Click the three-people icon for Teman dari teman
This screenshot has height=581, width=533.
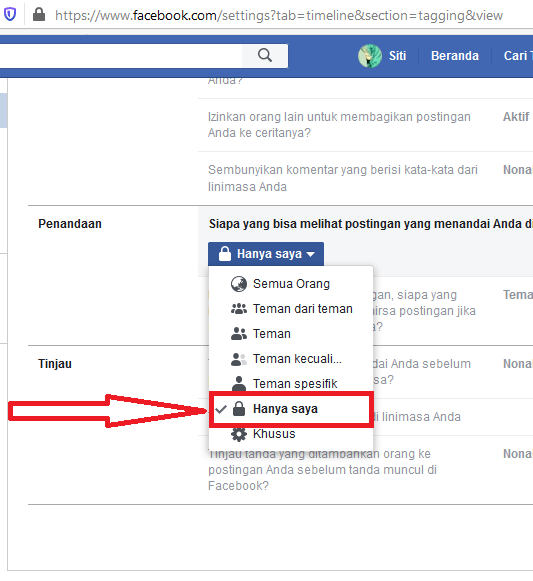tap(239, 309)
